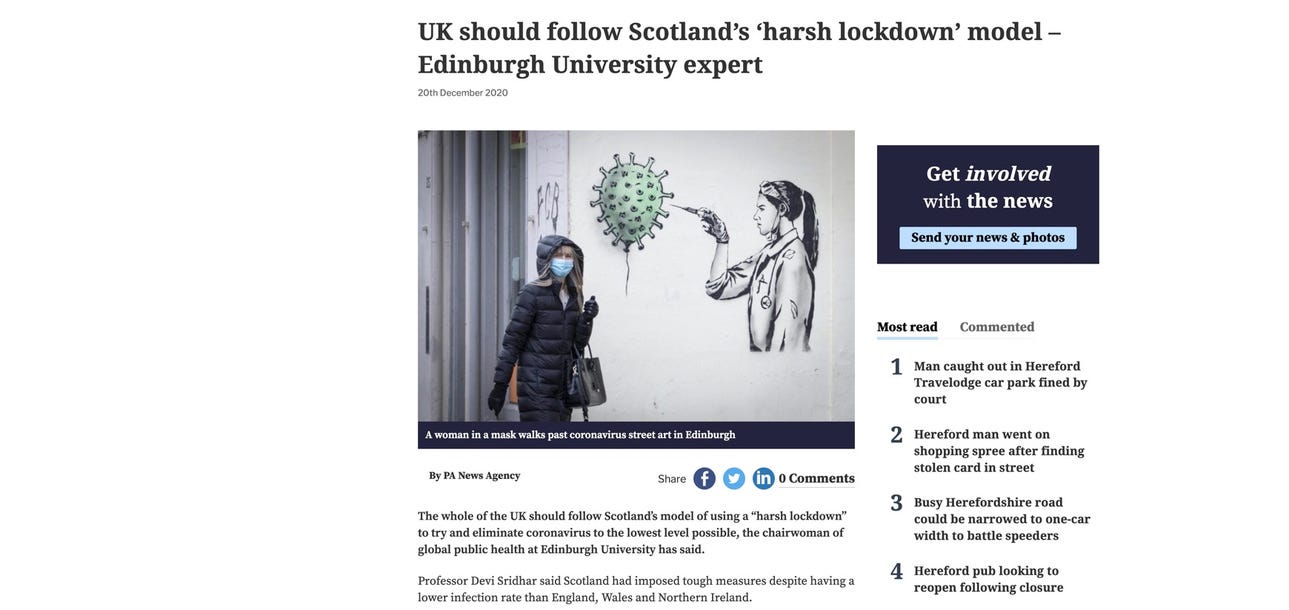This screenshot has height=610, width=1289.
Task: Click Send your news & photos button
Action: (988, 238)
